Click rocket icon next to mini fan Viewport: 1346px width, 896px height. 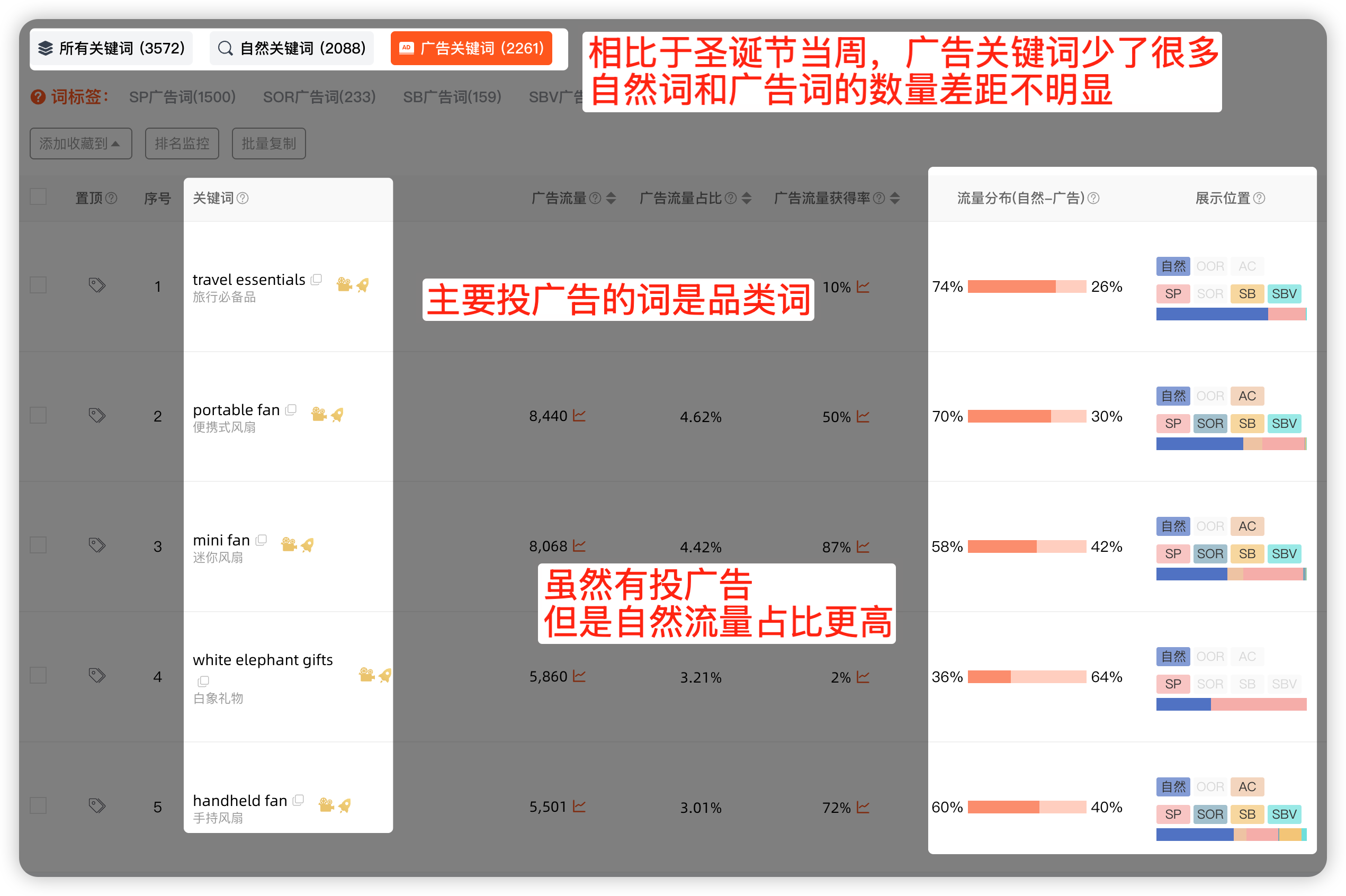coord(308,544)
